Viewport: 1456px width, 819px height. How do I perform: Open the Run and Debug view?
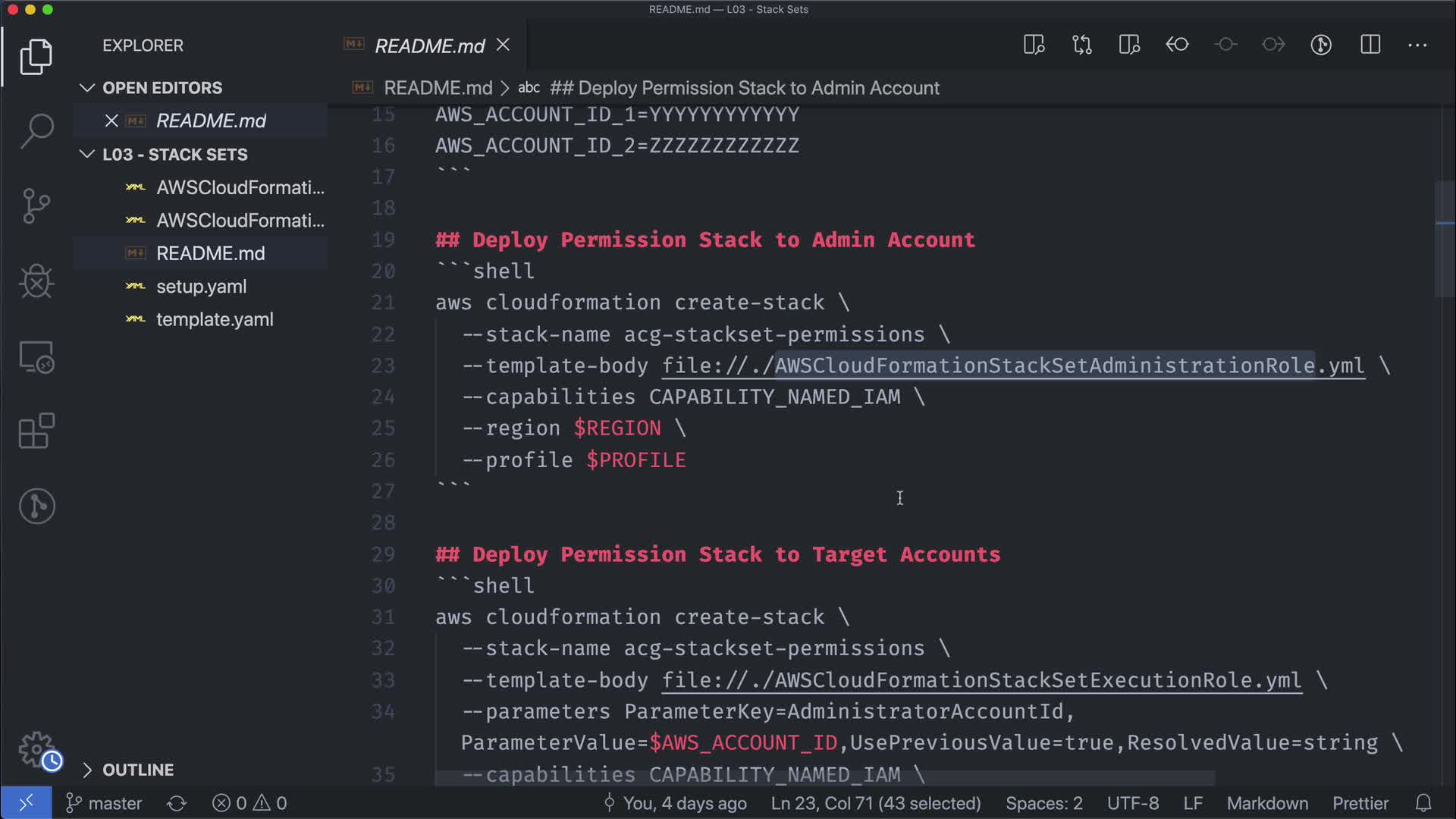(36, 281)
